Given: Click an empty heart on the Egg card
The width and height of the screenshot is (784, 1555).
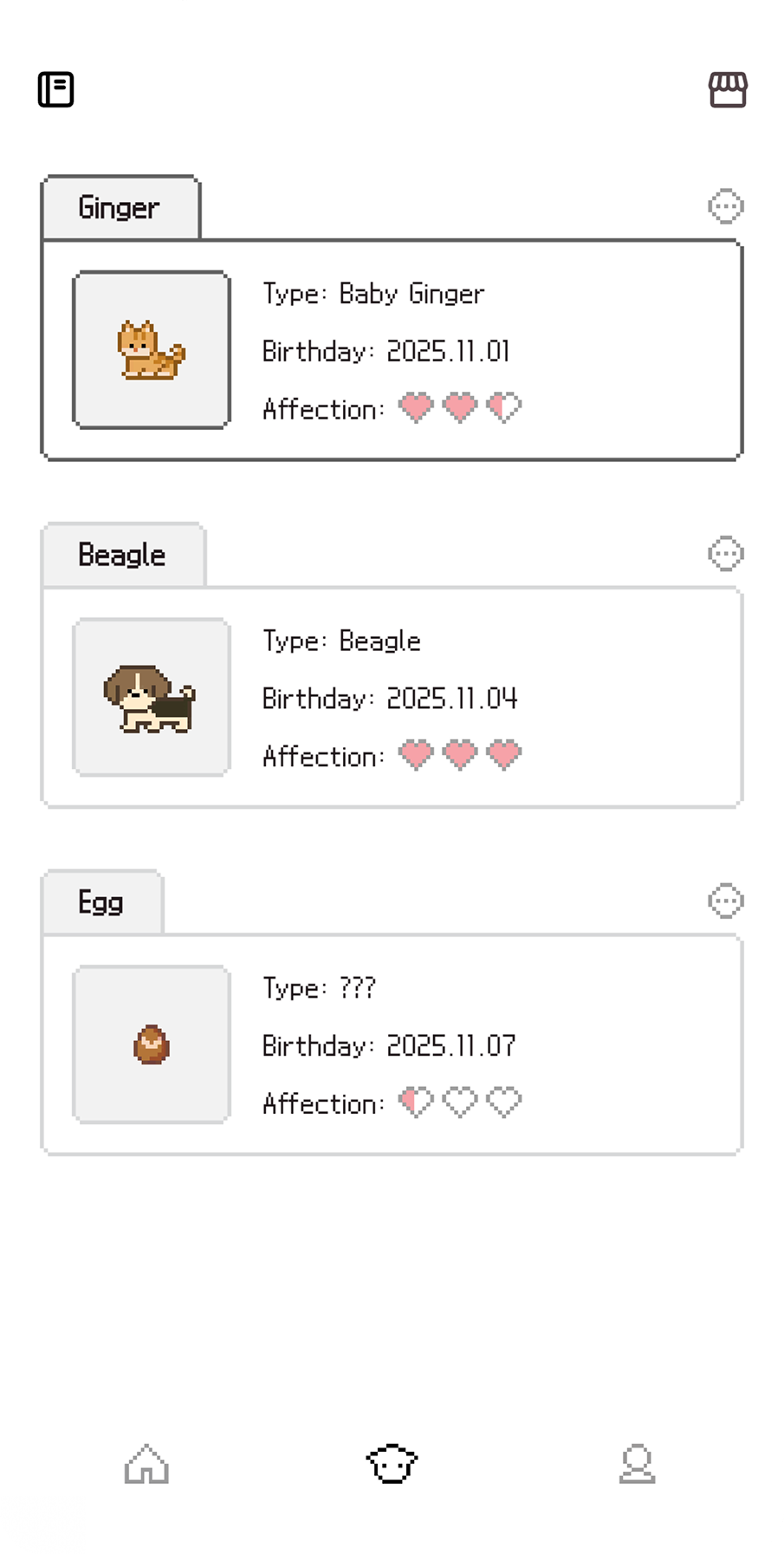Looking at the screenshot, I should 462,1101.
